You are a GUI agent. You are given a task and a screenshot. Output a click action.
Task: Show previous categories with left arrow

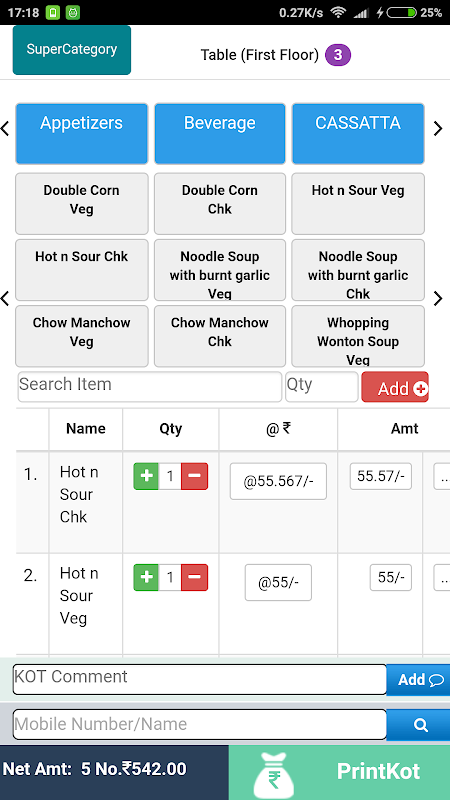point(5,129)
